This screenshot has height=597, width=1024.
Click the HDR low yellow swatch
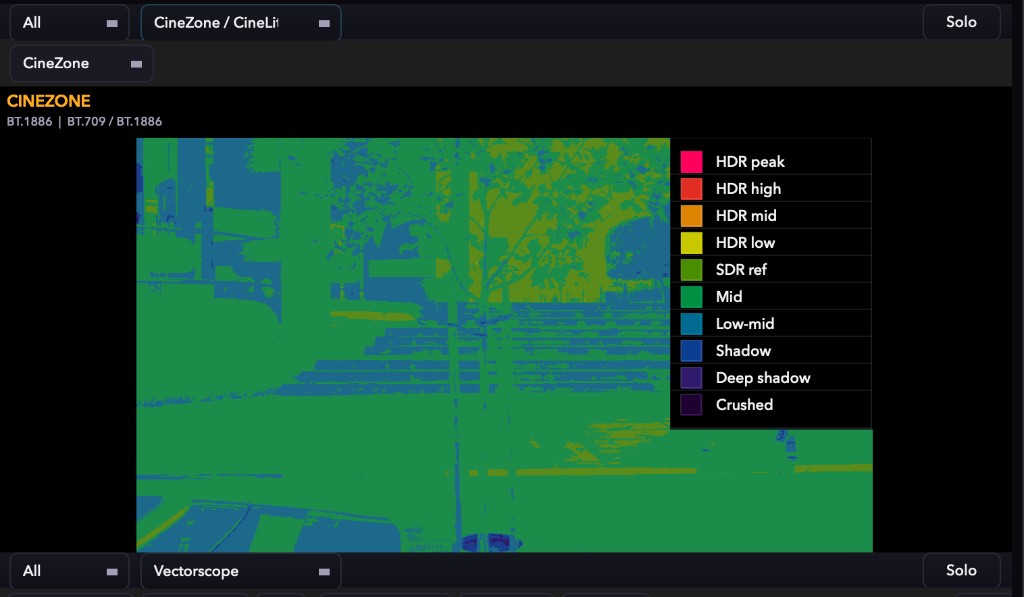[x=691, y=242]
